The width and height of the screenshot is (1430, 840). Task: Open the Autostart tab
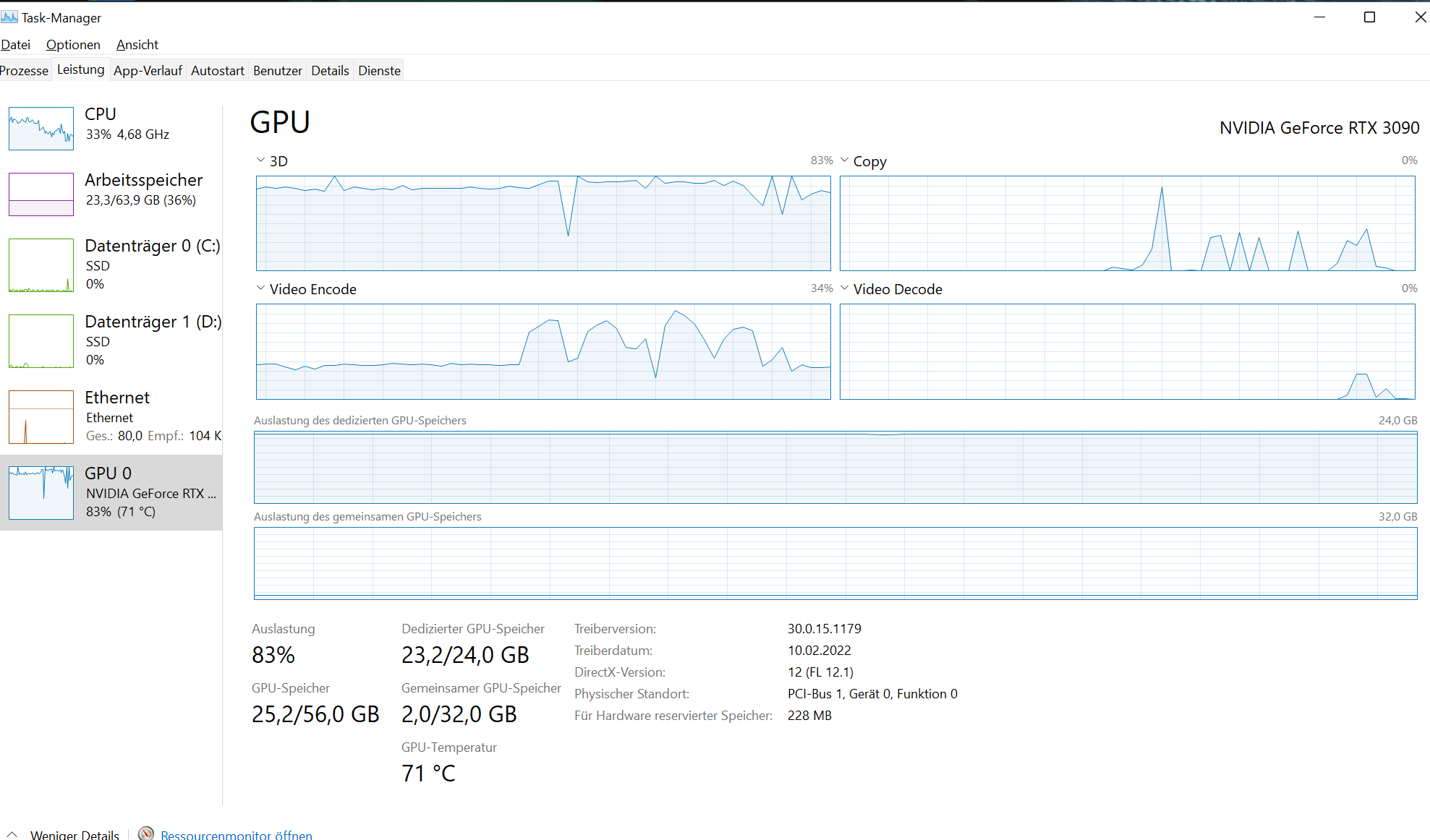[217, 70]
